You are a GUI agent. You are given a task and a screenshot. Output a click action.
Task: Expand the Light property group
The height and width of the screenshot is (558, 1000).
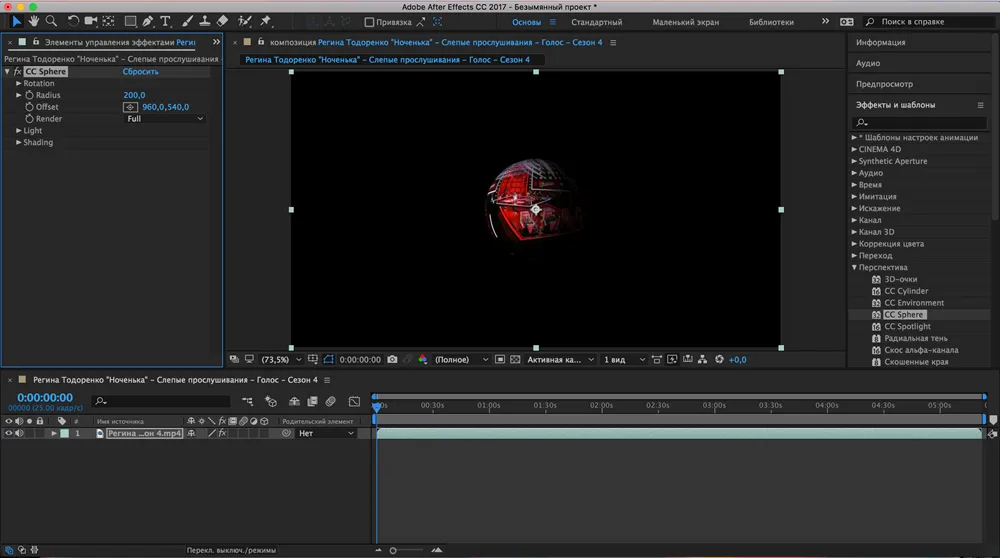[x=19, y=131]
